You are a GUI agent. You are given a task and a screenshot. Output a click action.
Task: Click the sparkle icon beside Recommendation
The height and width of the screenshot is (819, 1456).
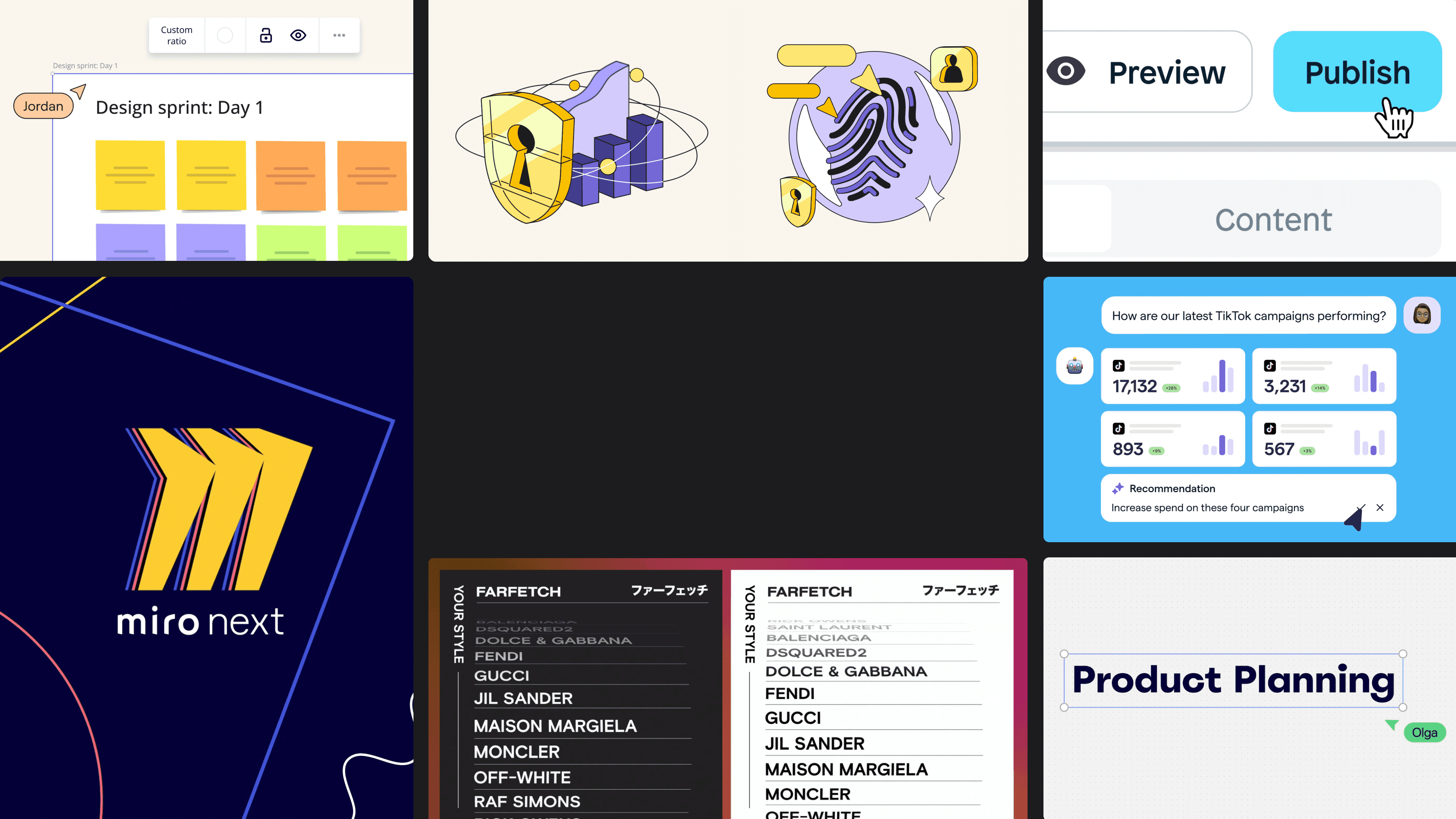[x=1117, y=488]
